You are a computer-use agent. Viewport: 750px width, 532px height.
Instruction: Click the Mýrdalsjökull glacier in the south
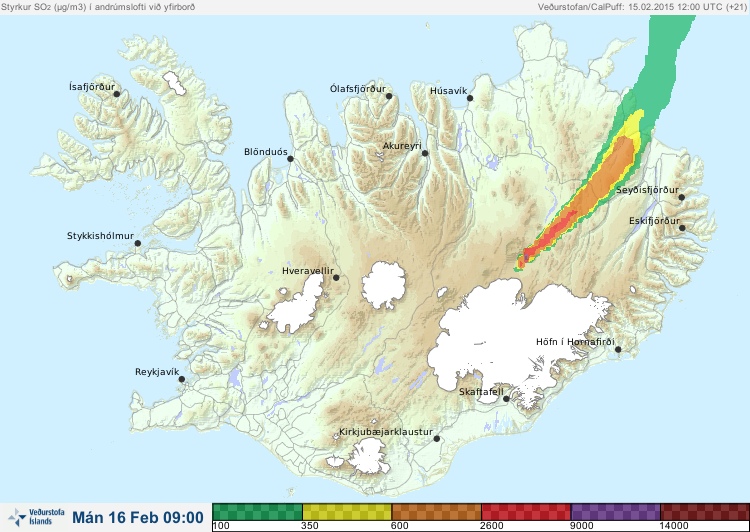pyautogui.click(x=367, y=456)
